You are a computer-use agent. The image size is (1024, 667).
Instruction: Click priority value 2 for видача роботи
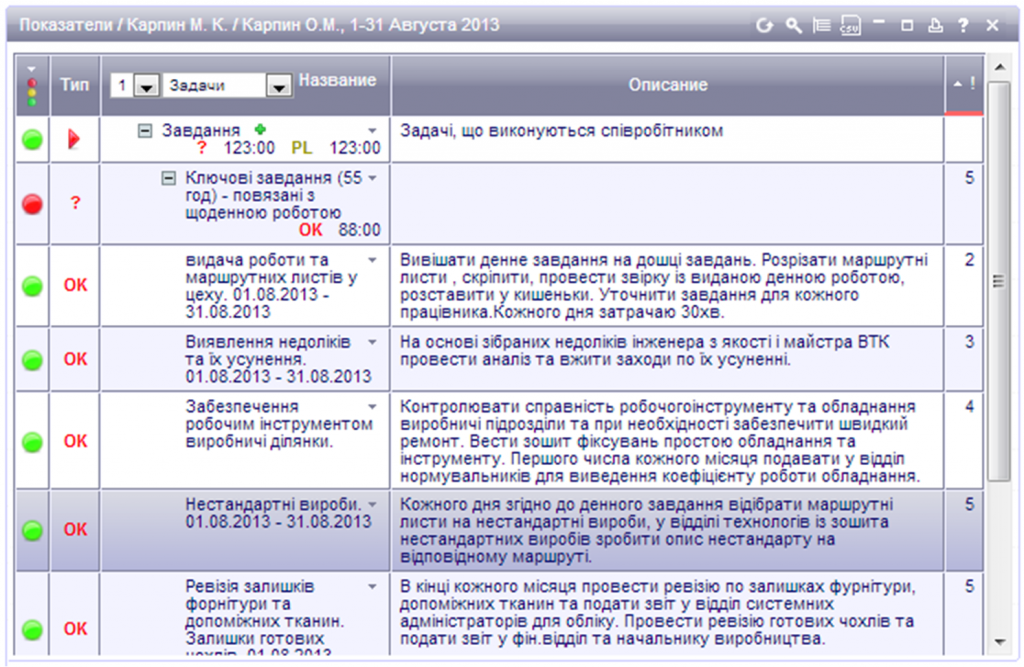point(969,260)
